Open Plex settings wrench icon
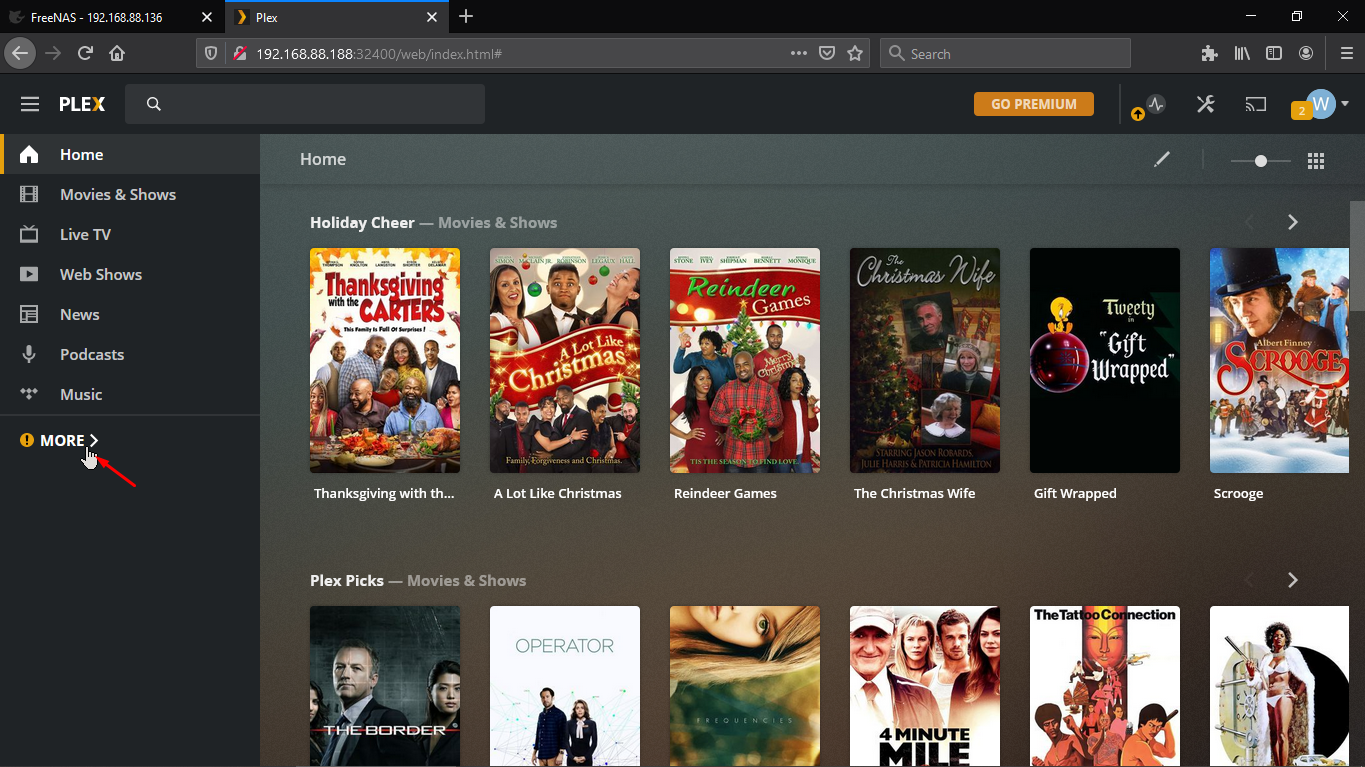 pos(1206,104)
